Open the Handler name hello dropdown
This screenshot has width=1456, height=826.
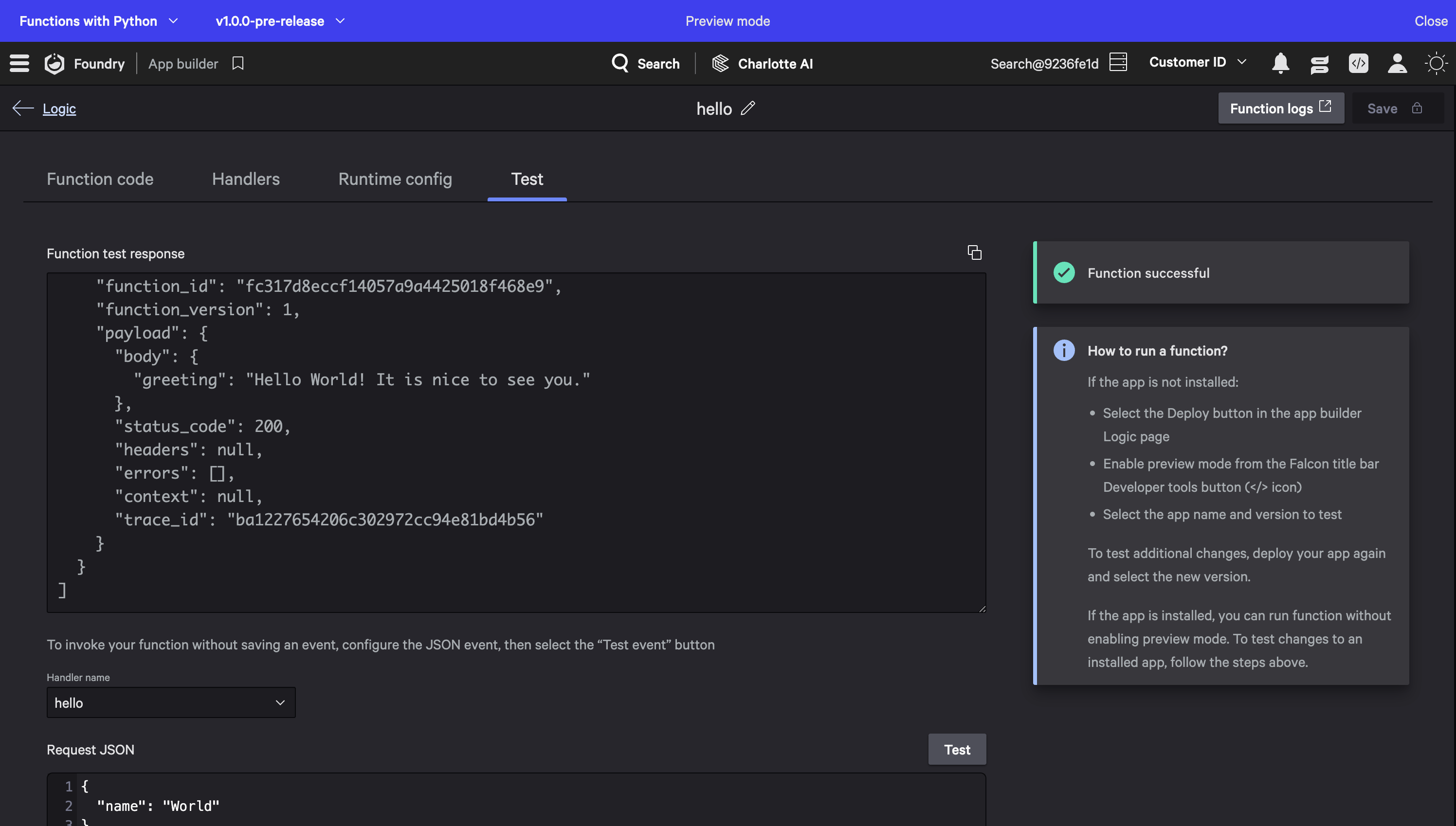(171, 702)
